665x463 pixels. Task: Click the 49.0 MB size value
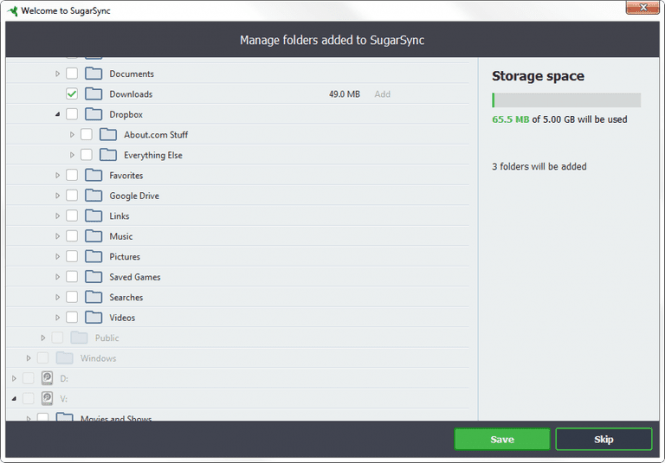[344, 94]
